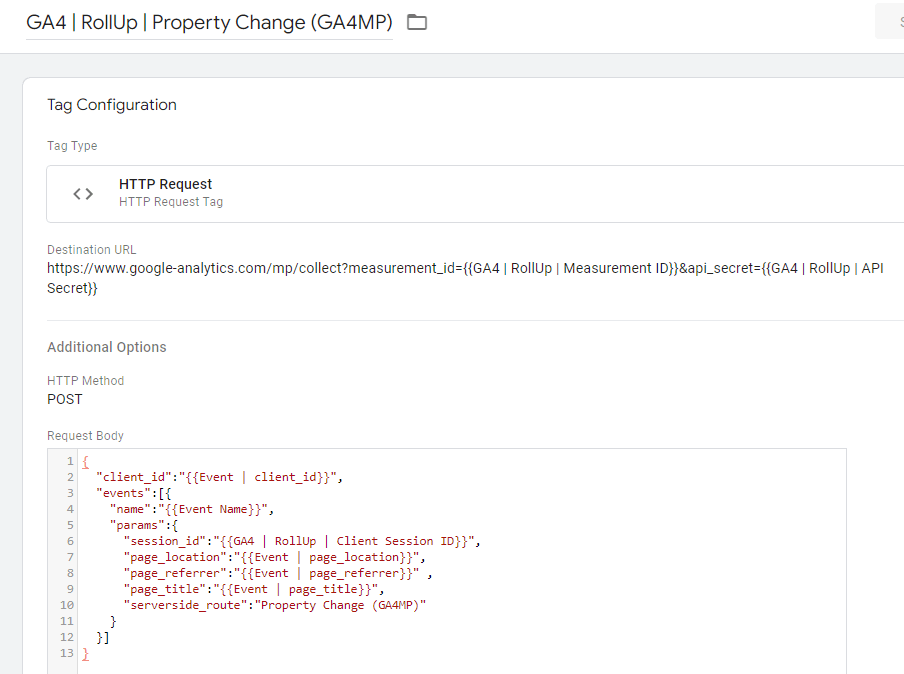Viewport: 904px width, 674px height.
Task: Click the HTTP Request code brackets icon
Action: [83, 194]
